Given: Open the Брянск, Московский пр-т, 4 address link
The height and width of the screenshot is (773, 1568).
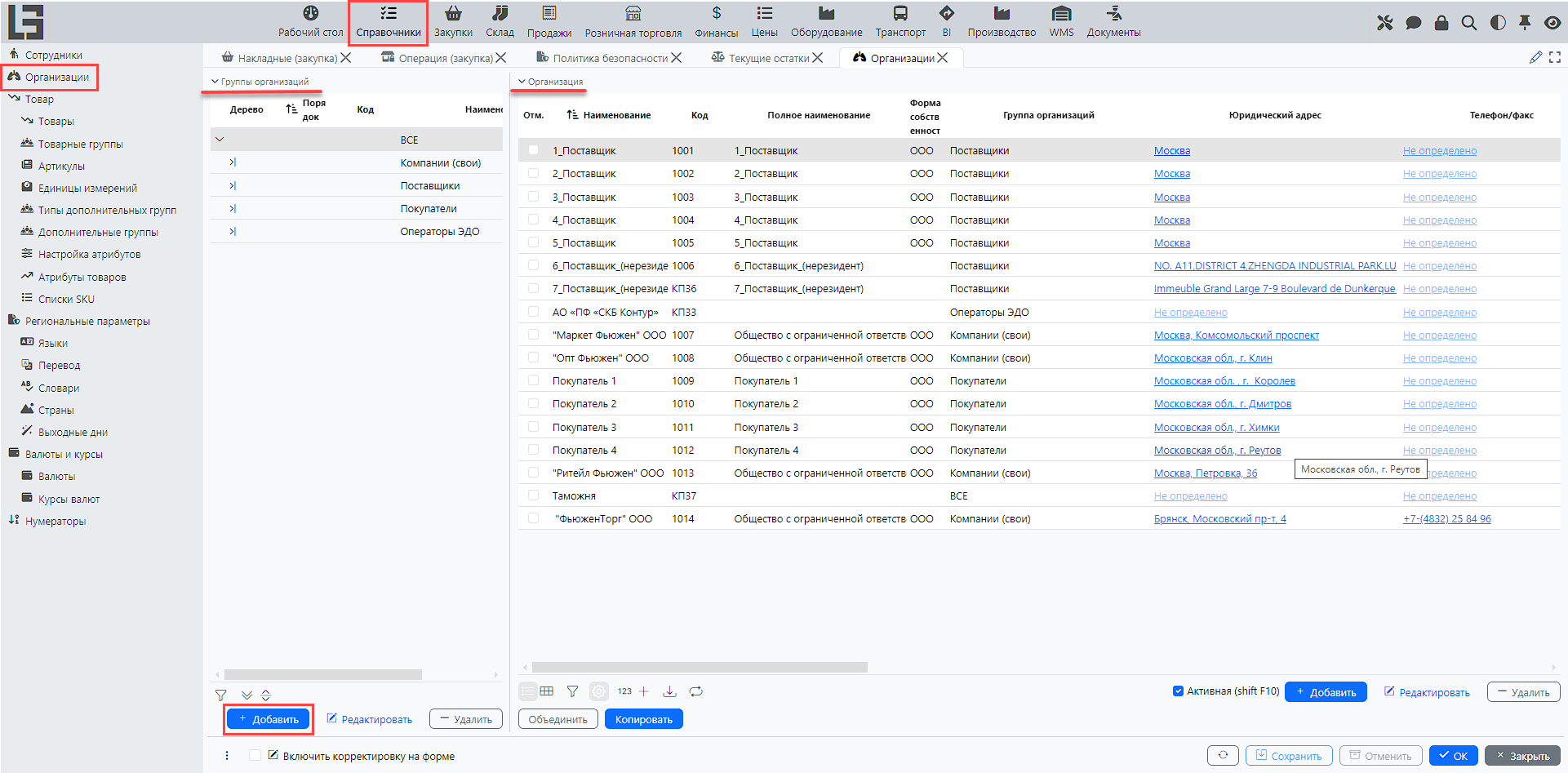Looking at the screenshot, I should [x=1219, y=519].
